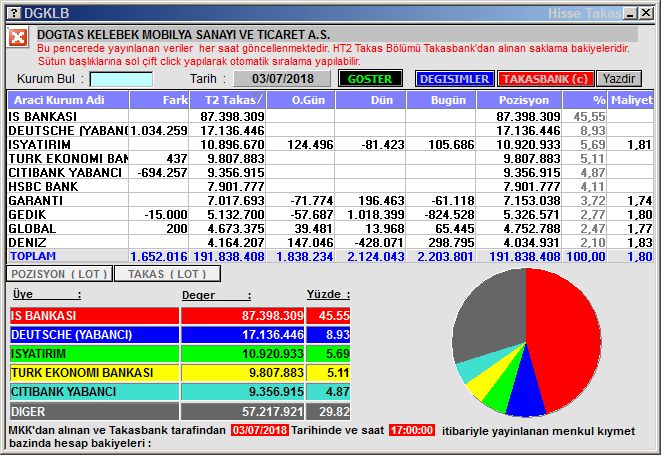Select the GARANTI row
This screenshot has height=455, width=661.
(330, 200)
